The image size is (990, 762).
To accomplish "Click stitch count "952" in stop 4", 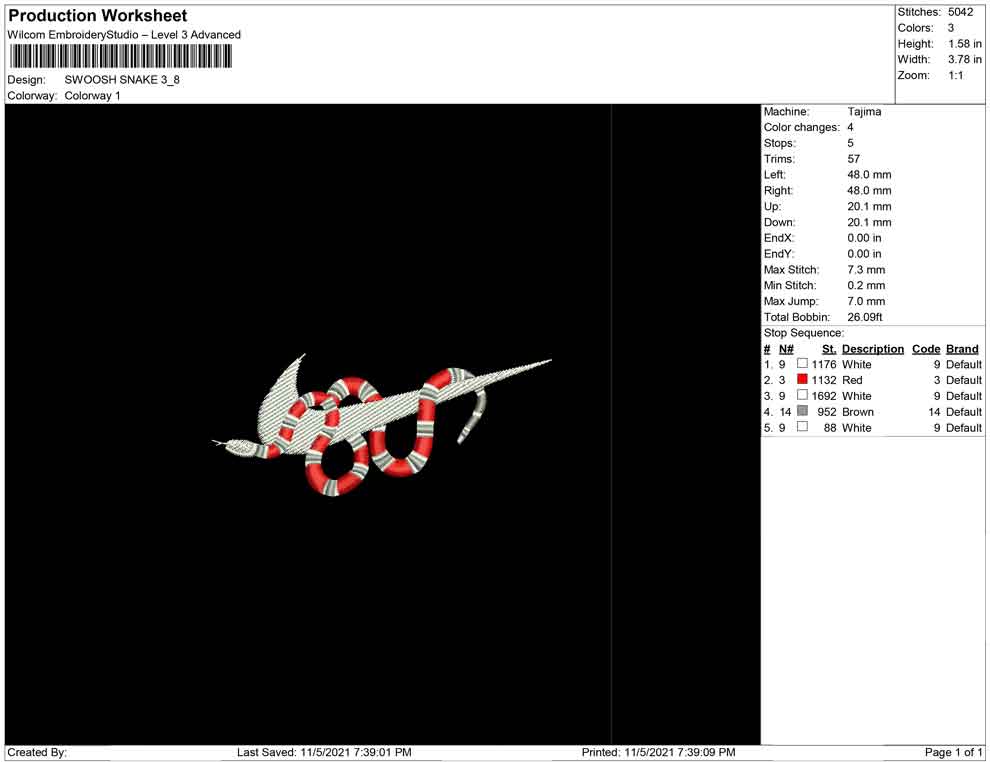I will (x=826, y=412).
